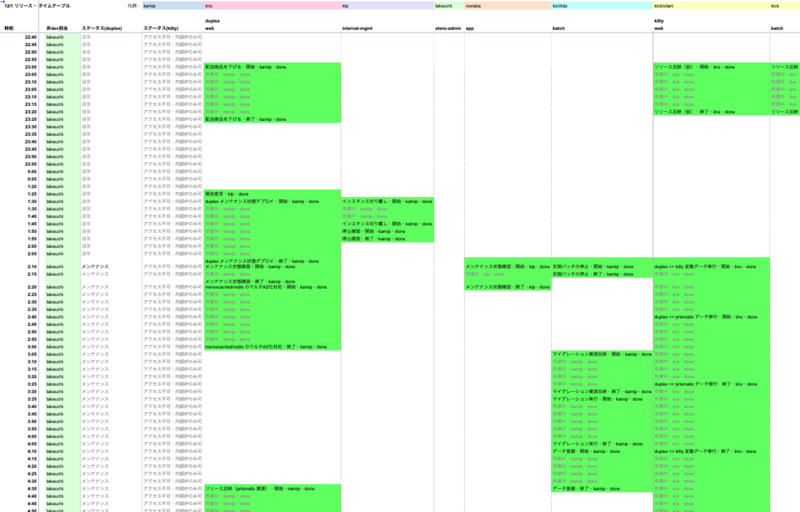The image size is (800, 512).
Task: Click 'リソース反映（仮）・終了・iino・done' under kitty web
Action: pyautogui.click(x=711, y=112)
